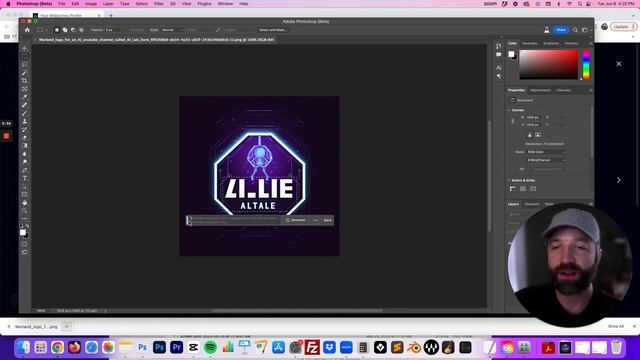Select the Hand tool
The image size is (640, 360).
tap(24, 203)
